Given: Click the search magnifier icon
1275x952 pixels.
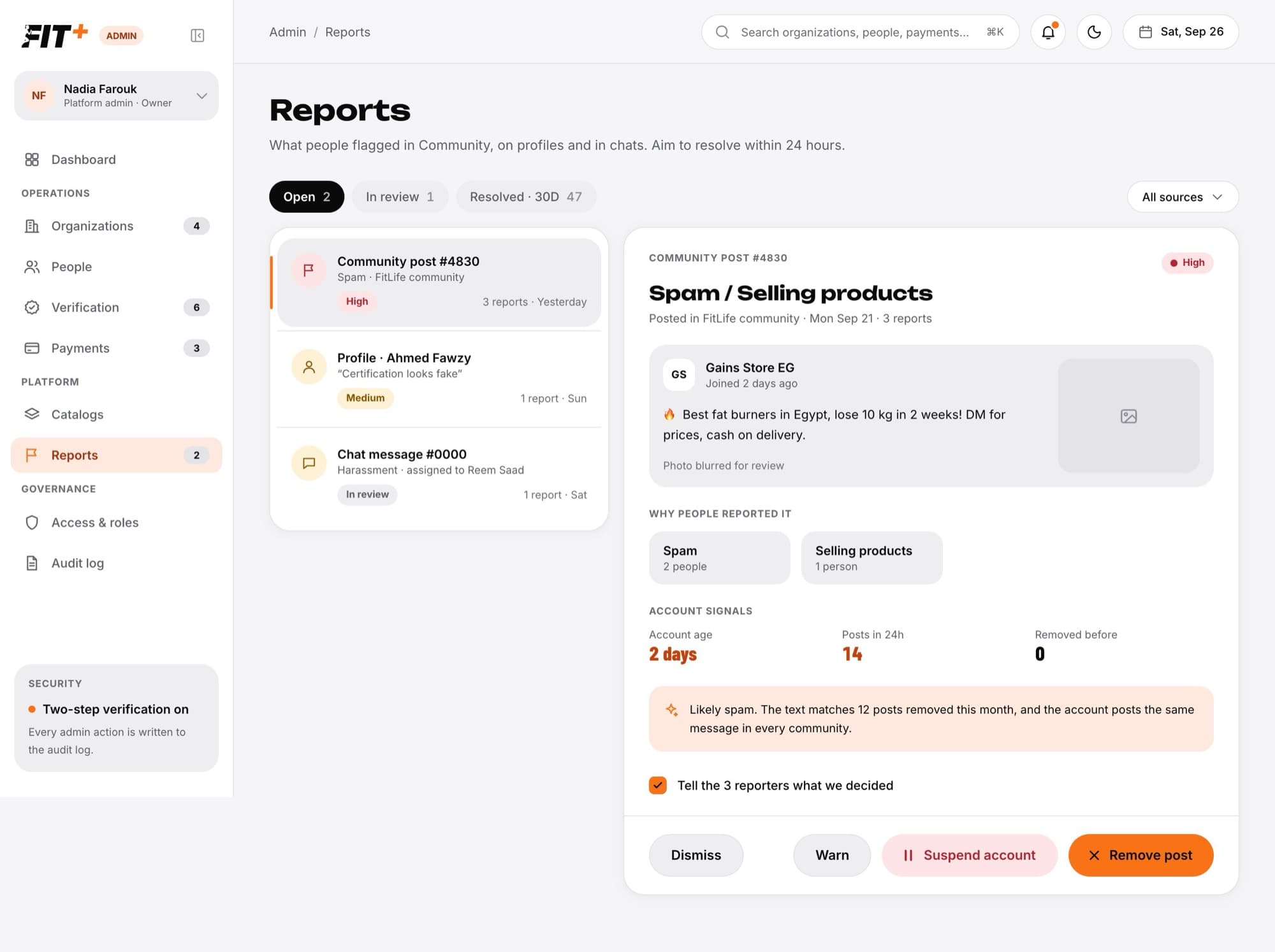Looking at the screenshot, I should pos(722,32).
